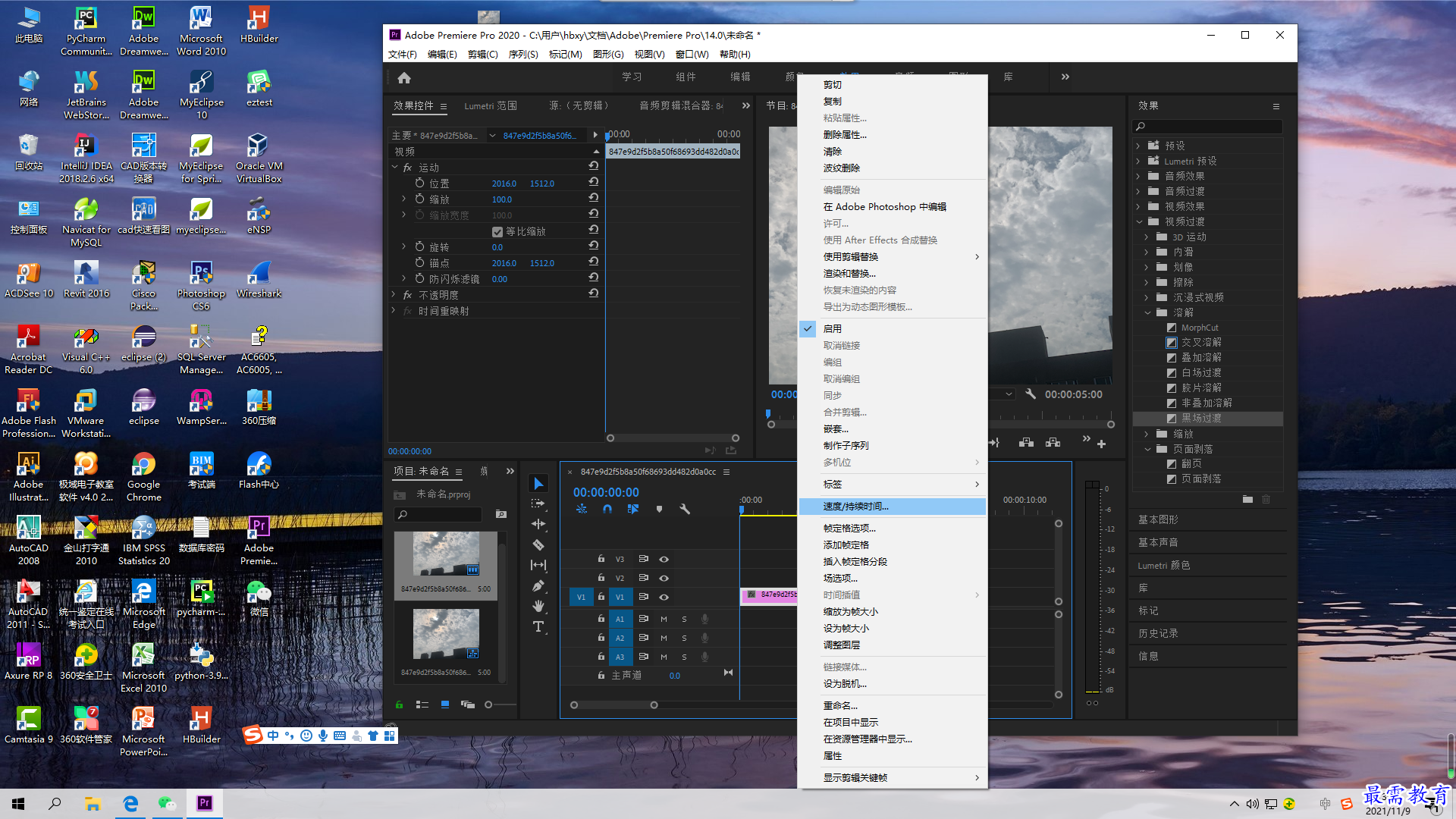The image size is (1456, 819).
Task: Toggle Linked Selection in timeline
Action: click(x=633, y=510)
